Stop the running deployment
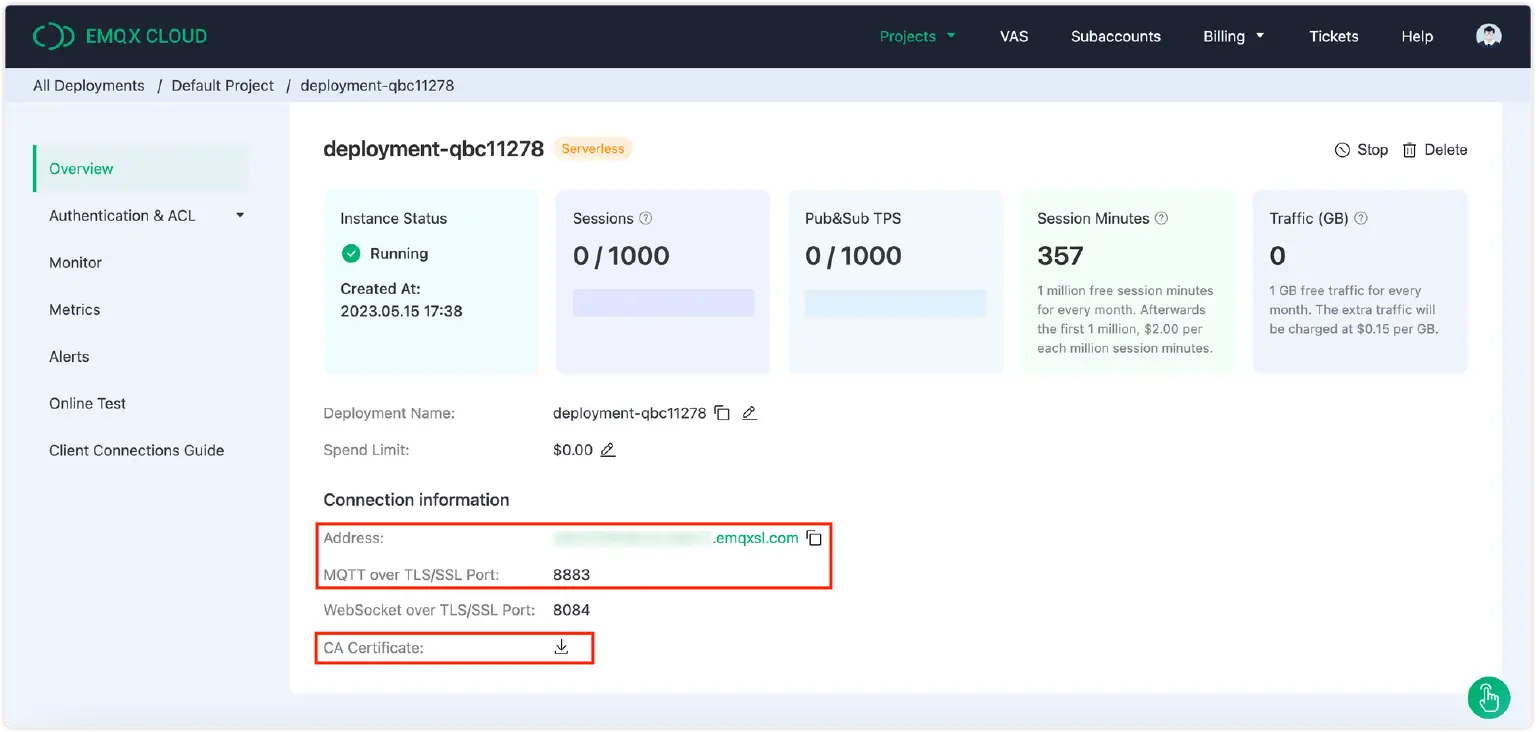Screen dimensions: 1536x732 pyautogui.click(x=1361, y=149)
